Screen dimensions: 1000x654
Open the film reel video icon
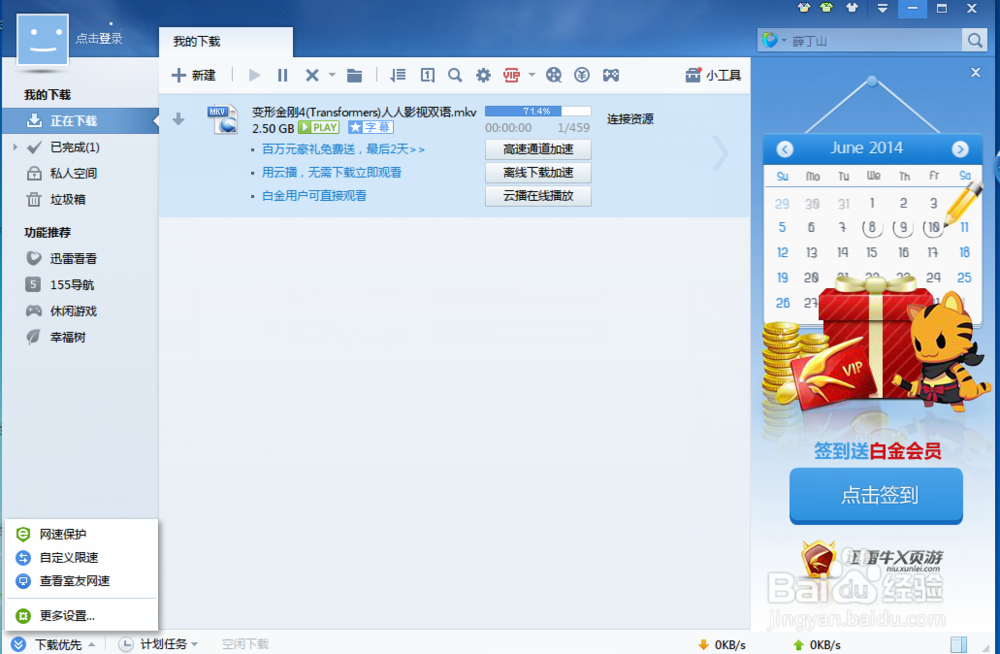point(554,75)
